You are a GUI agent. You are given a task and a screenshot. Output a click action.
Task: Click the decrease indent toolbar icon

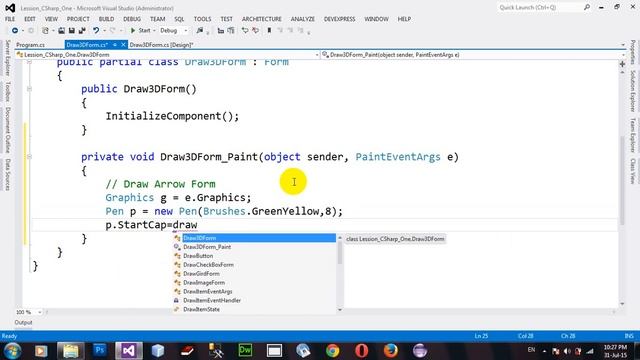pos(221,31)
